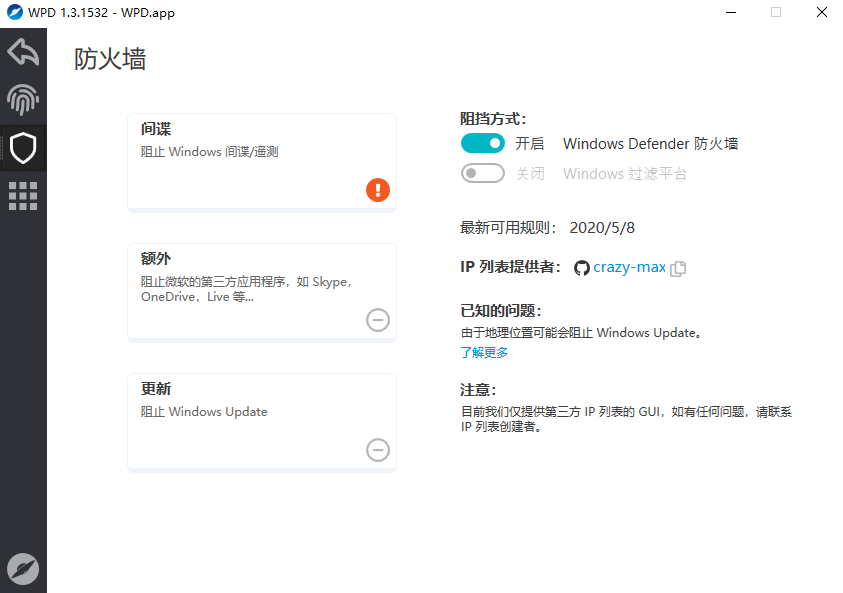Open the fingerprint privacy section
Image resolution: width=843 pixels, height=593 pixels.
[x=23, y=99]
